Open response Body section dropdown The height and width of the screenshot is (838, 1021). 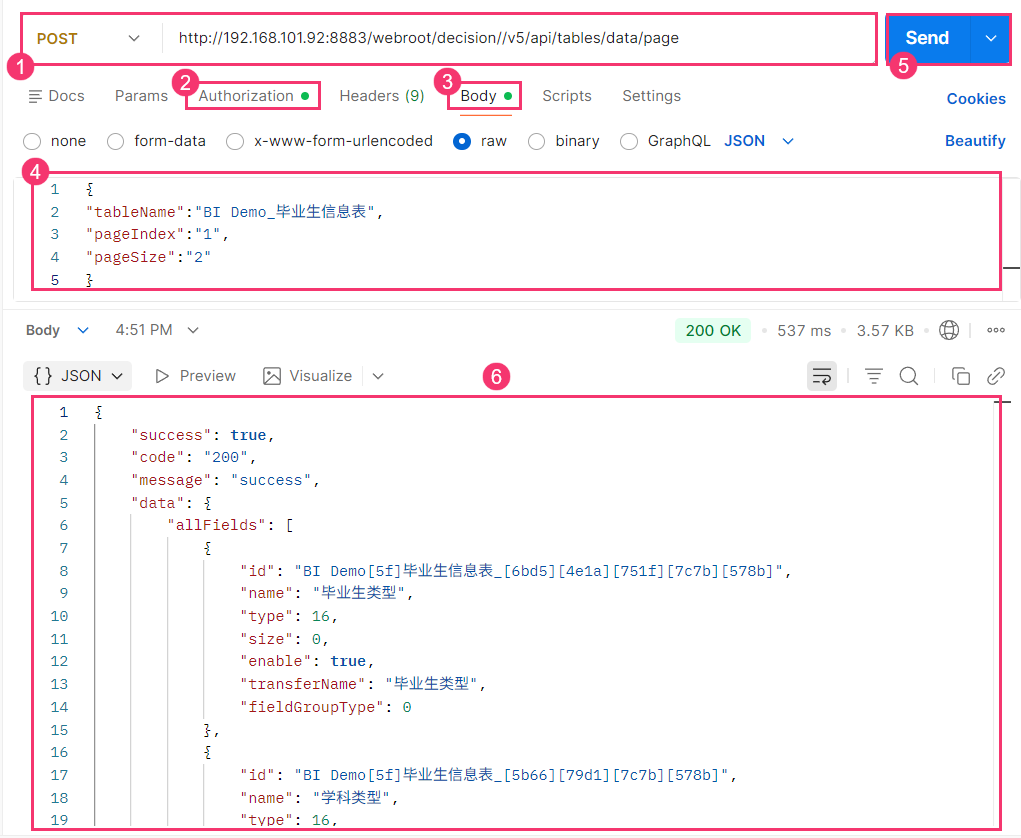click(57, 330)
